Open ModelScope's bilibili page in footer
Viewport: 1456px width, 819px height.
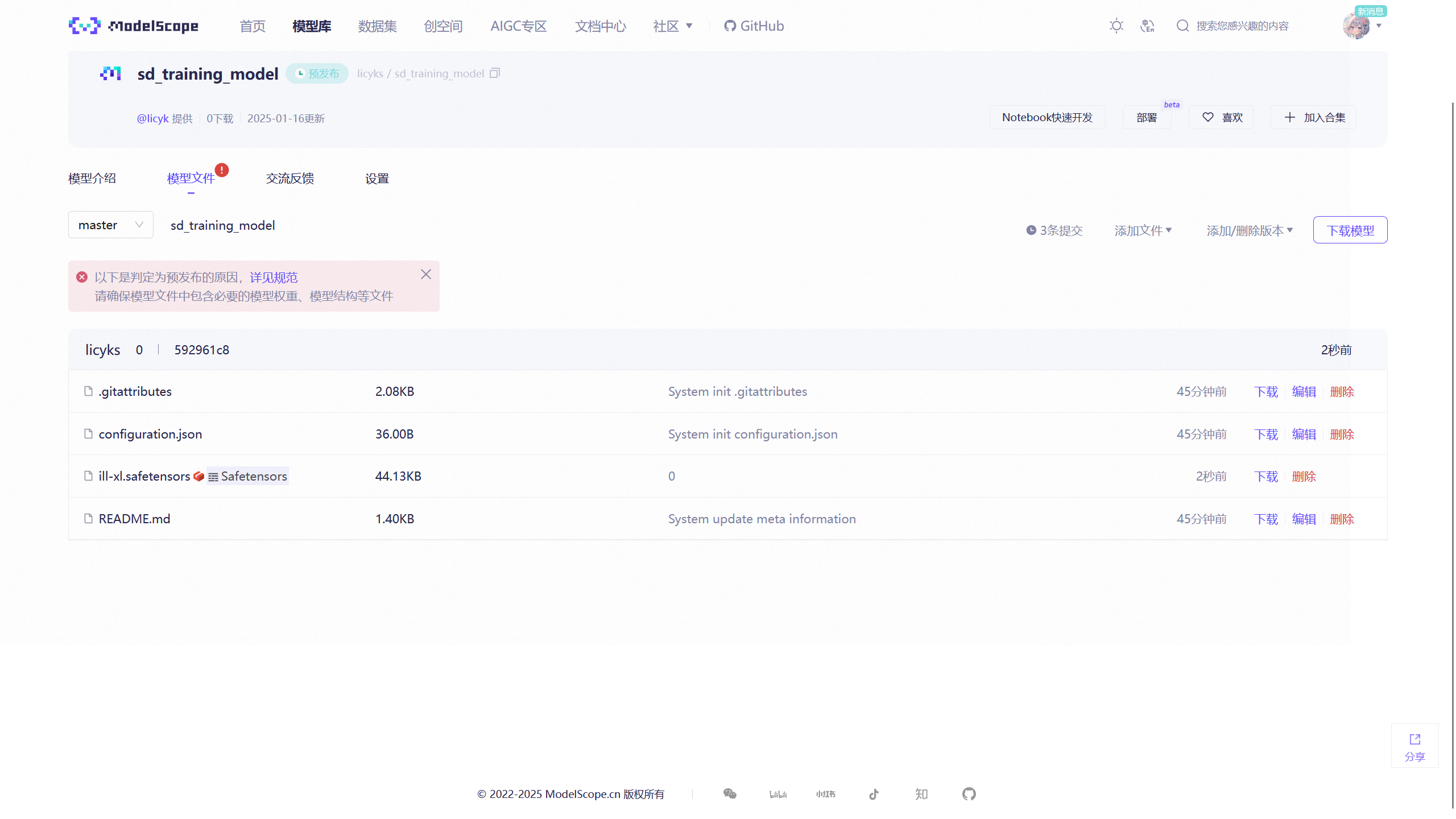tap(778, 794)
